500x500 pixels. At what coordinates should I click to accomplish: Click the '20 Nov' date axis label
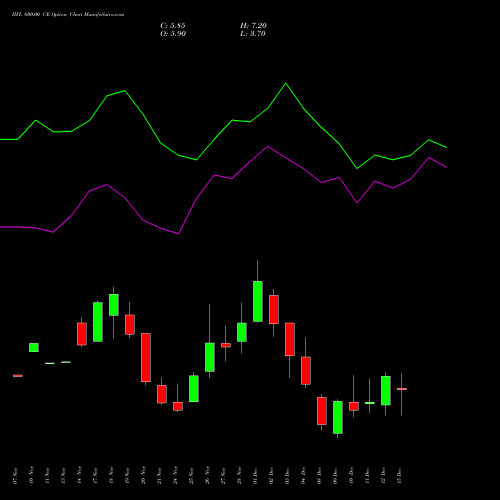point(143,476)
